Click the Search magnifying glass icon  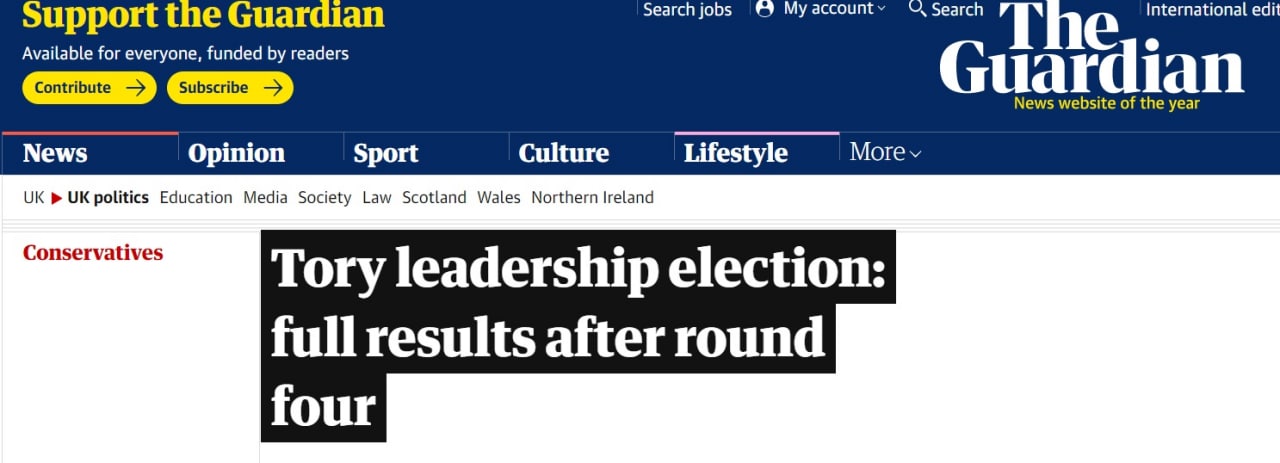pyautogui.click(x=917, y=9)
